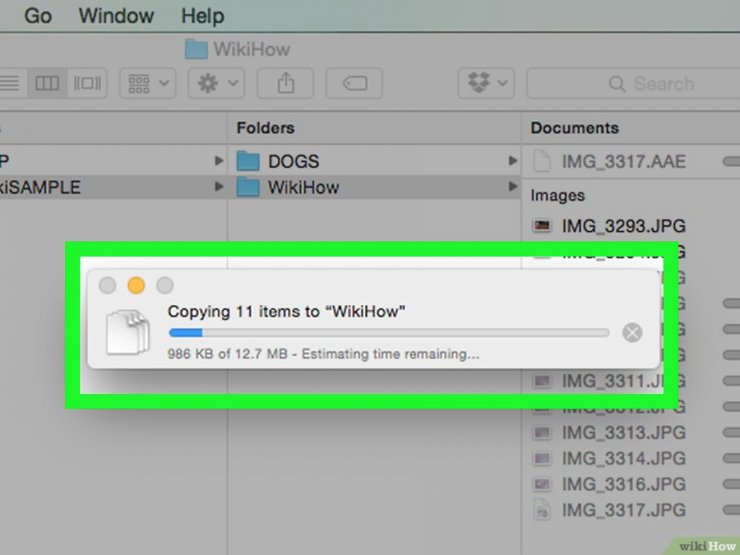Open the Dropbox toolbar dropdown
This screenshot has width=740, height=555.
point(486,84)
